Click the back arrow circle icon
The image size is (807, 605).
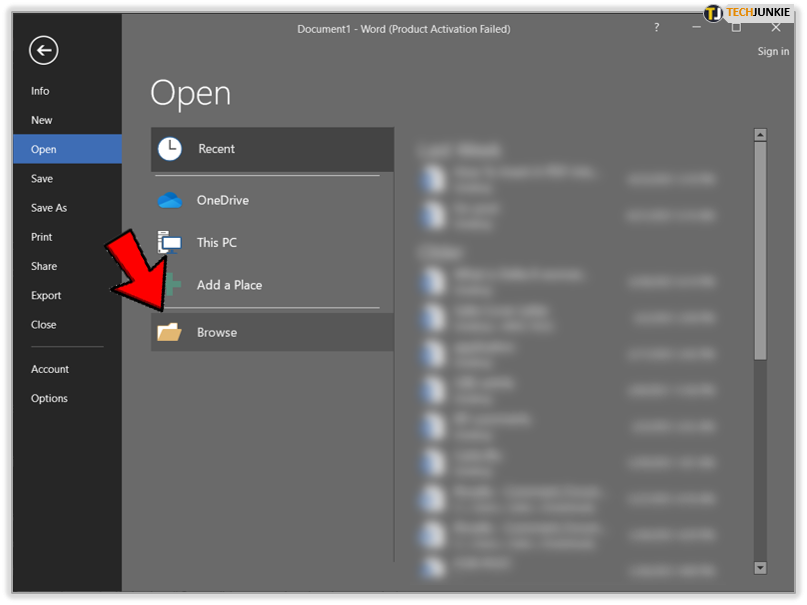[x=44, y=50]
